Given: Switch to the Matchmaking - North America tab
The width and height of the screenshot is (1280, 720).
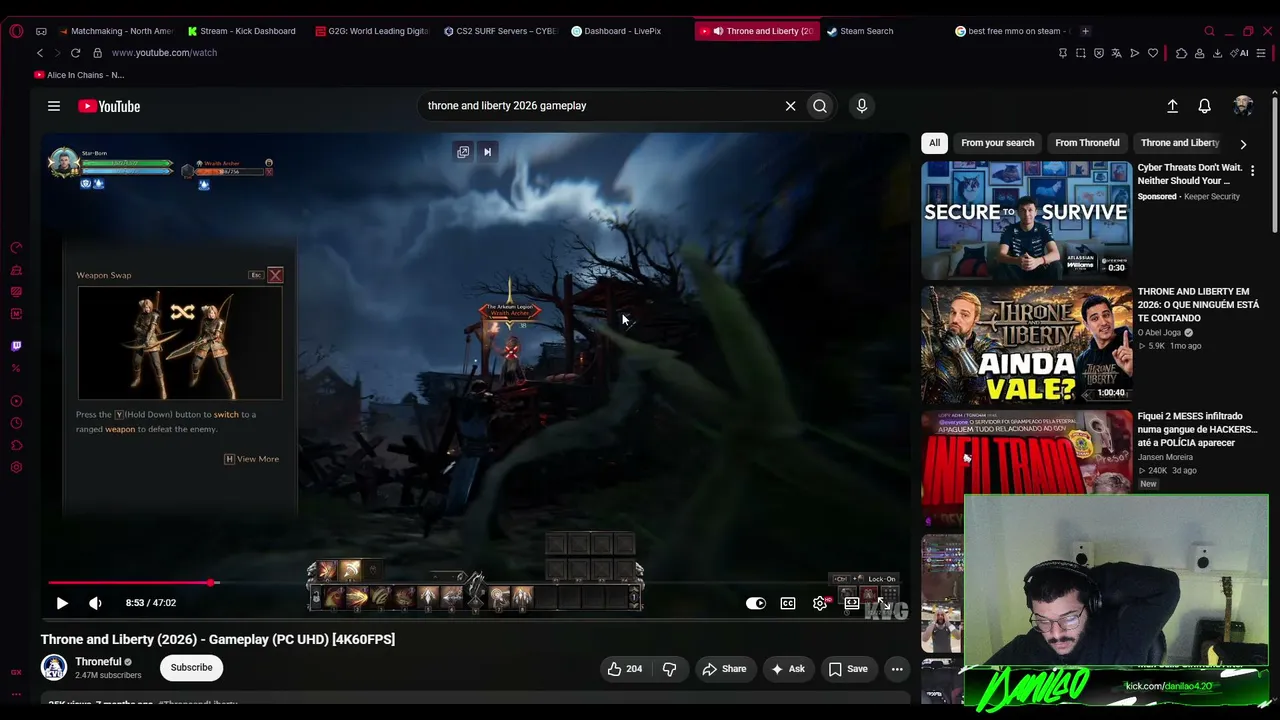Looking at the screenshot, I should pyautogui.click(x=116, y=31).
